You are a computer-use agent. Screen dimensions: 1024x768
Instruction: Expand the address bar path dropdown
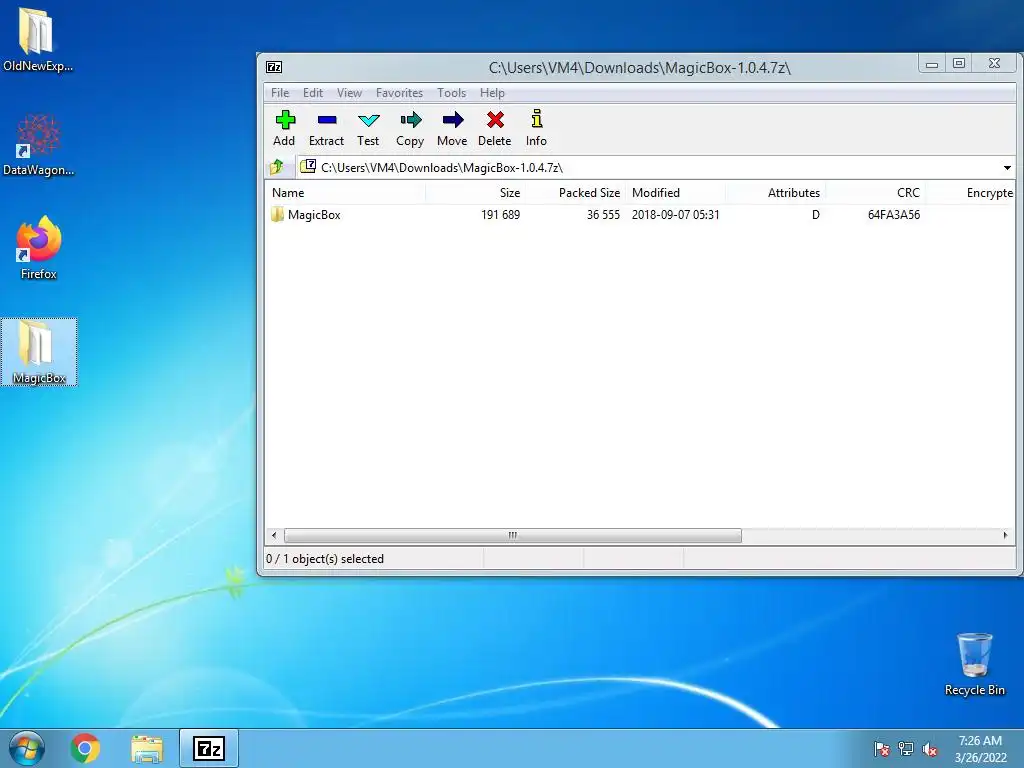(1007, 168)
